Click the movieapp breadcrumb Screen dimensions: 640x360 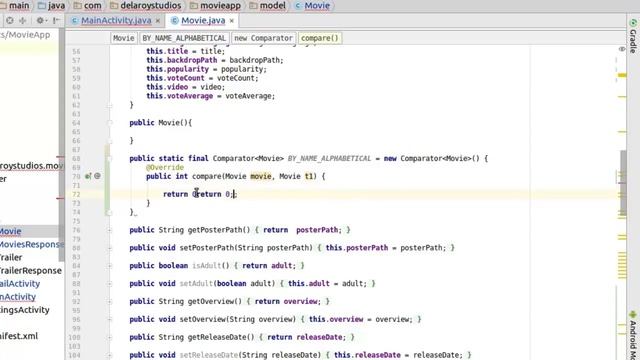click(x=215, y=6)
